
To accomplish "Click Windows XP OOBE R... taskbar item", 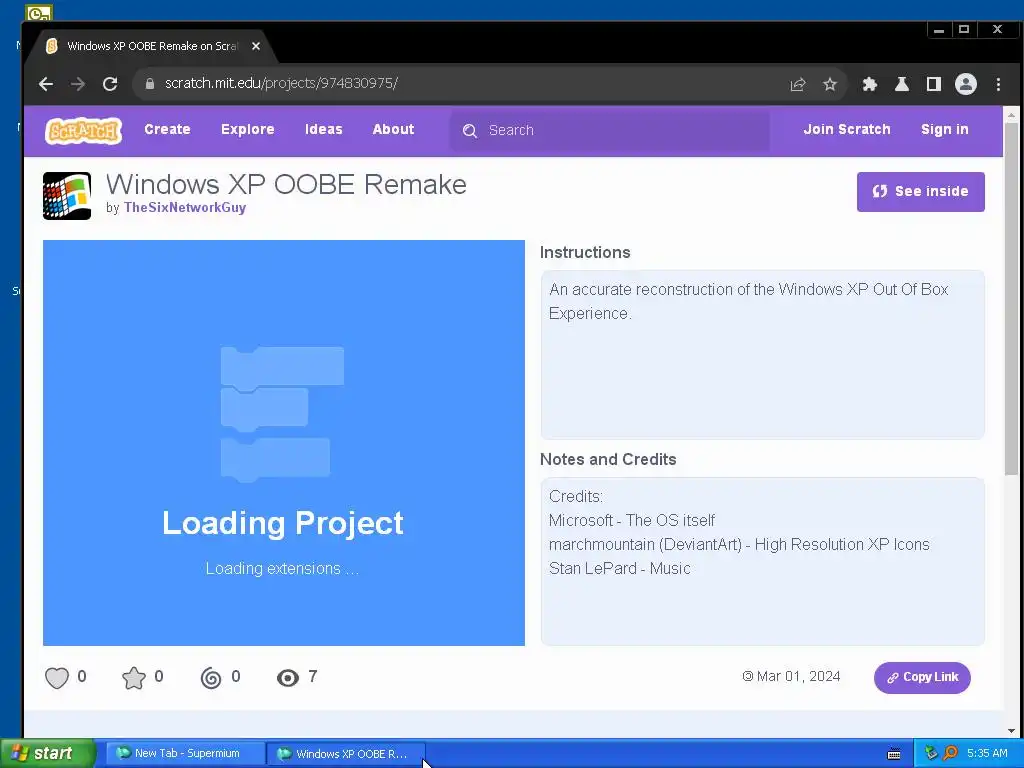I will click(346, 754).
